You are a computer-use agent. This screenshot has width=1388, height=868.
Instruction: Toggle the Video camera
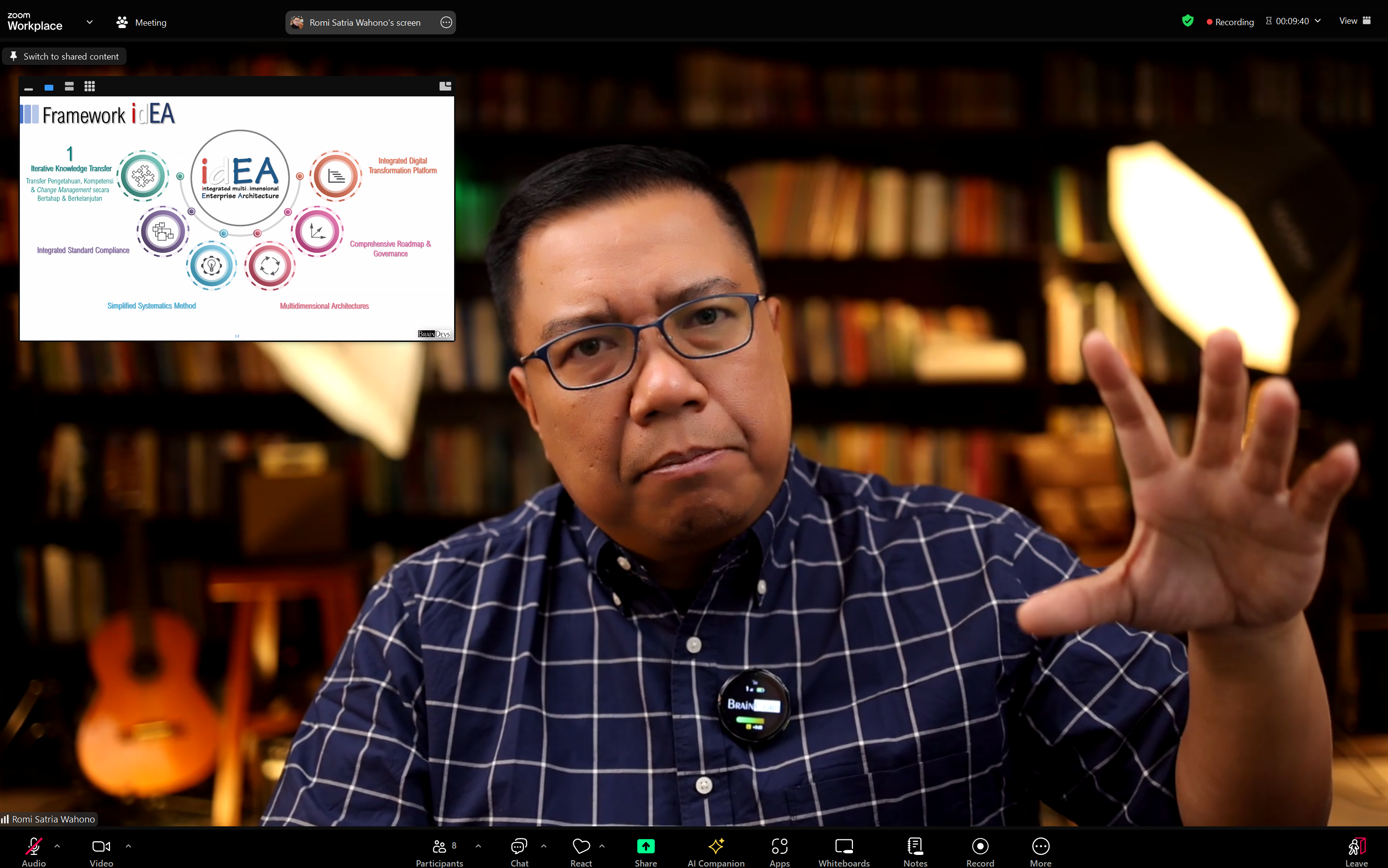coord(101,852)
